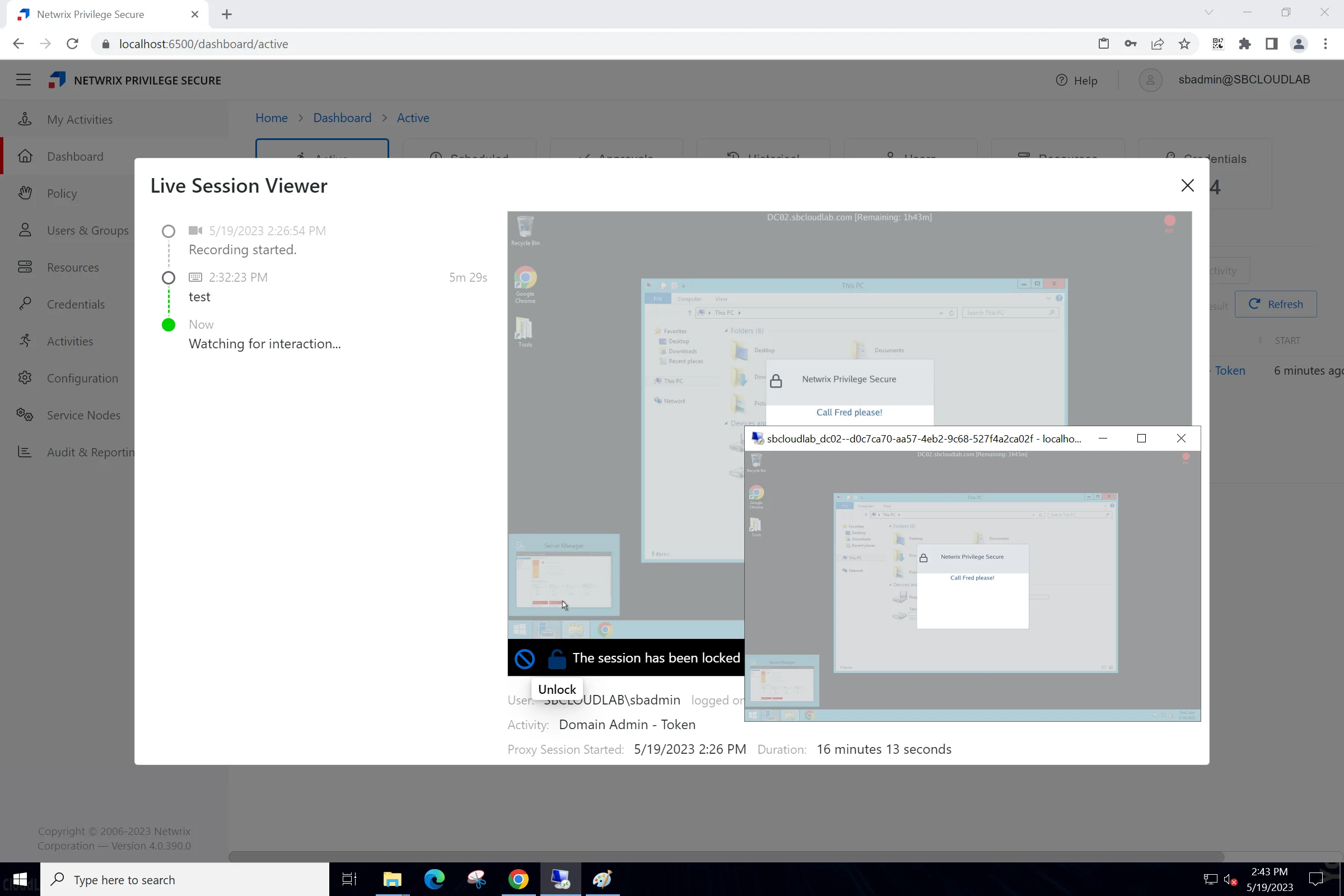Open Credentials in the sidebar

point(76,305)
